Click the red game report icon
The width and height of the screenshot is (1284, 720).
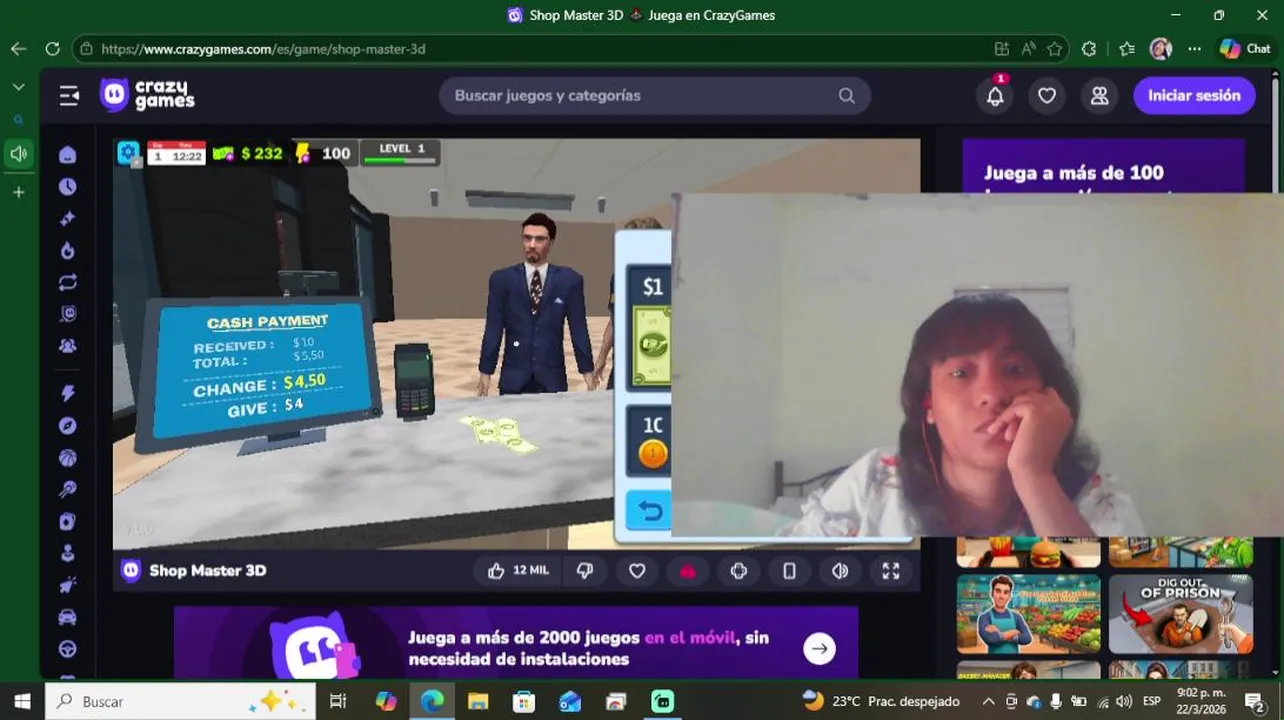[x=688, y=571]
